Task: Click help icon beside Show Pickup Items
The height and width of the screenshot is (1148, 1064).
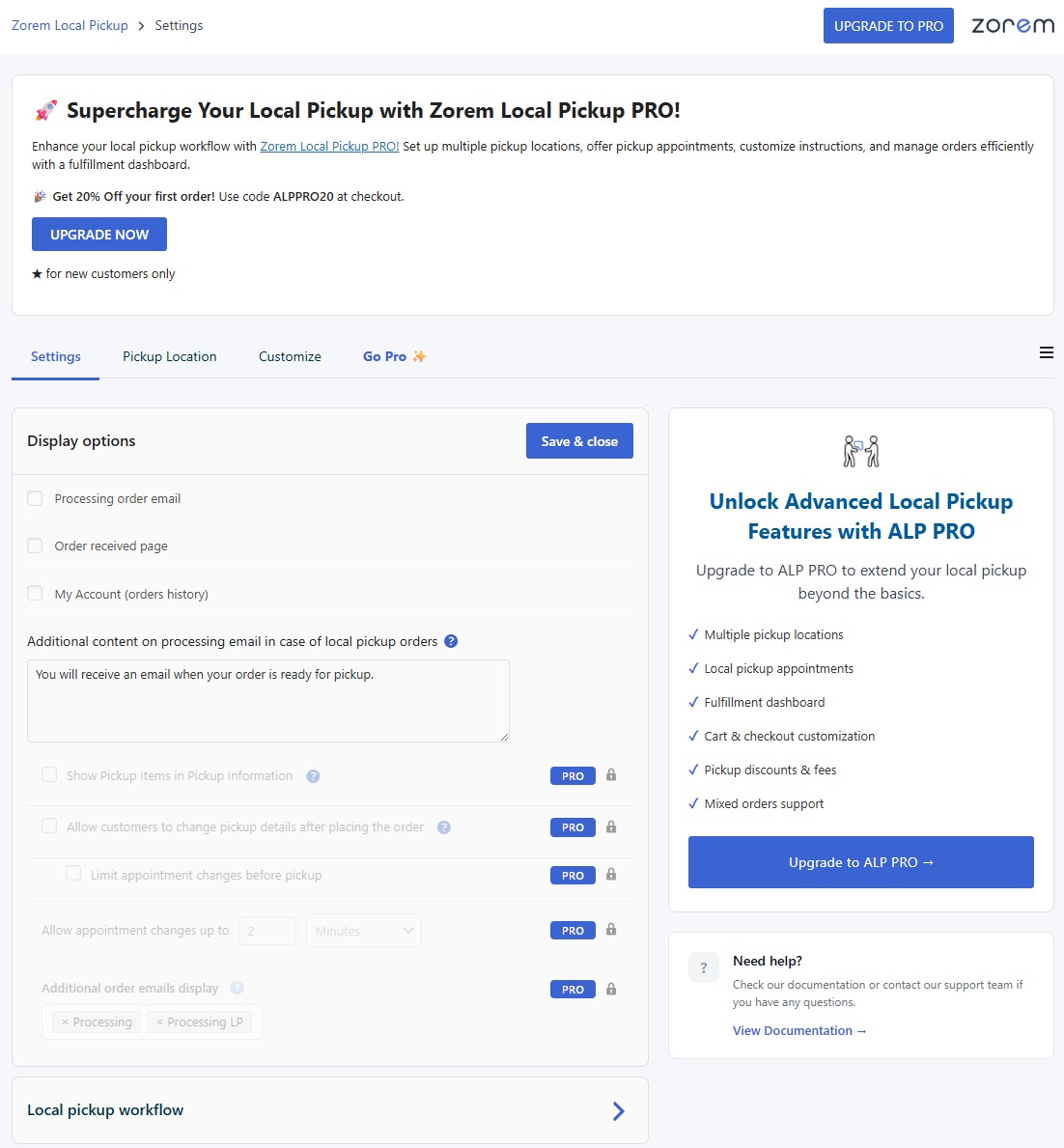Action: coord(313,776)
